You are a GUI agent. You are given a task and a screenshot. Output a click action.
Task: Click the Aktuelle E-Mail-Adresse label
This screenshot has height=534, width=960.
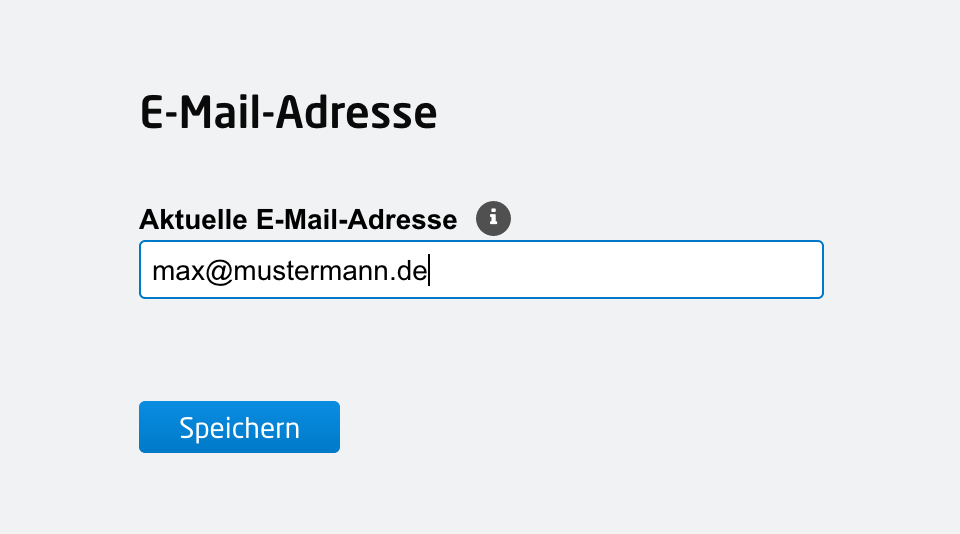point(298,220)
